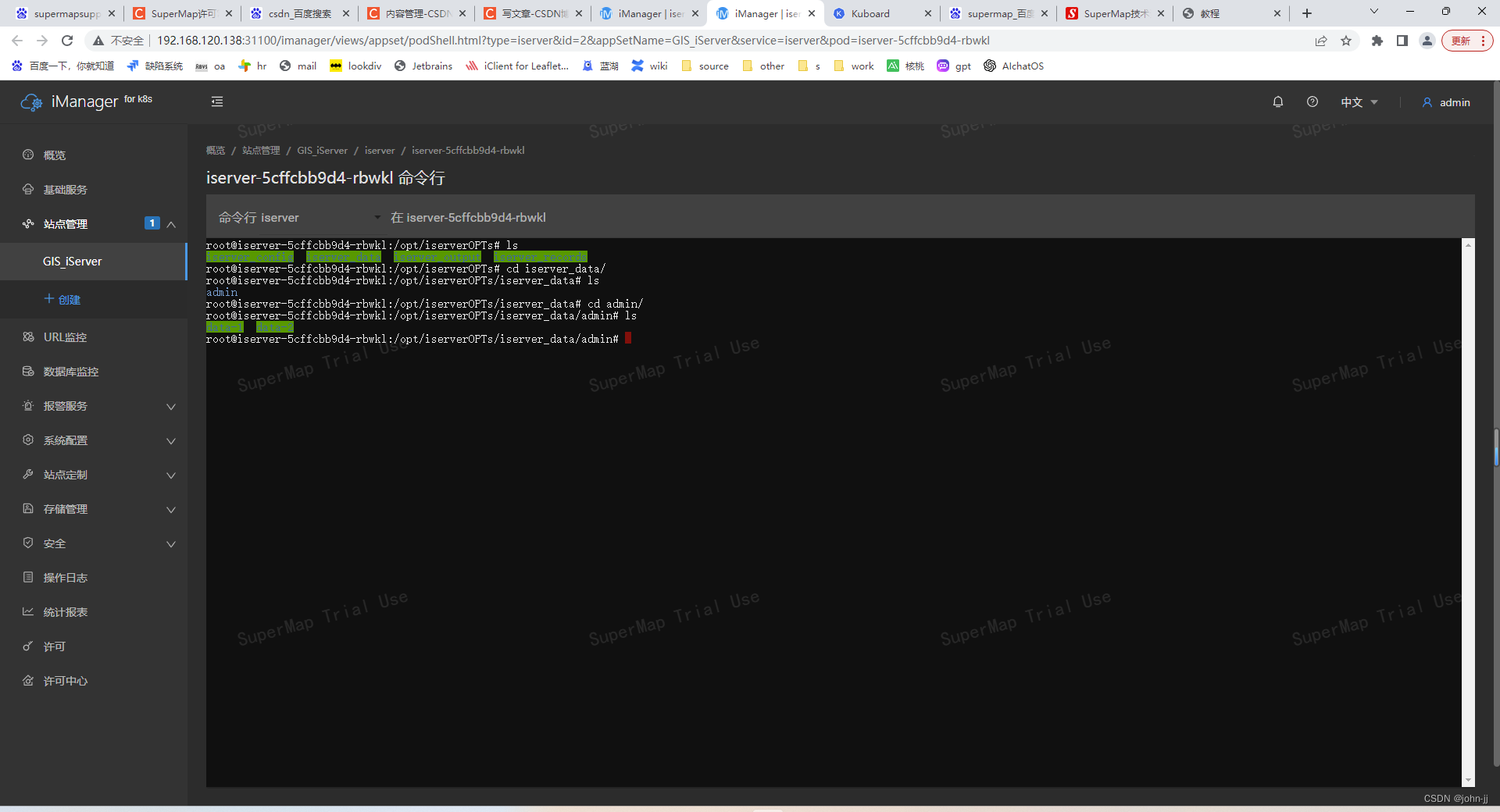The width and height of the screenshot is (1500, 812).
Task: Open the wiki bookmark
Action: coord(649,66)
